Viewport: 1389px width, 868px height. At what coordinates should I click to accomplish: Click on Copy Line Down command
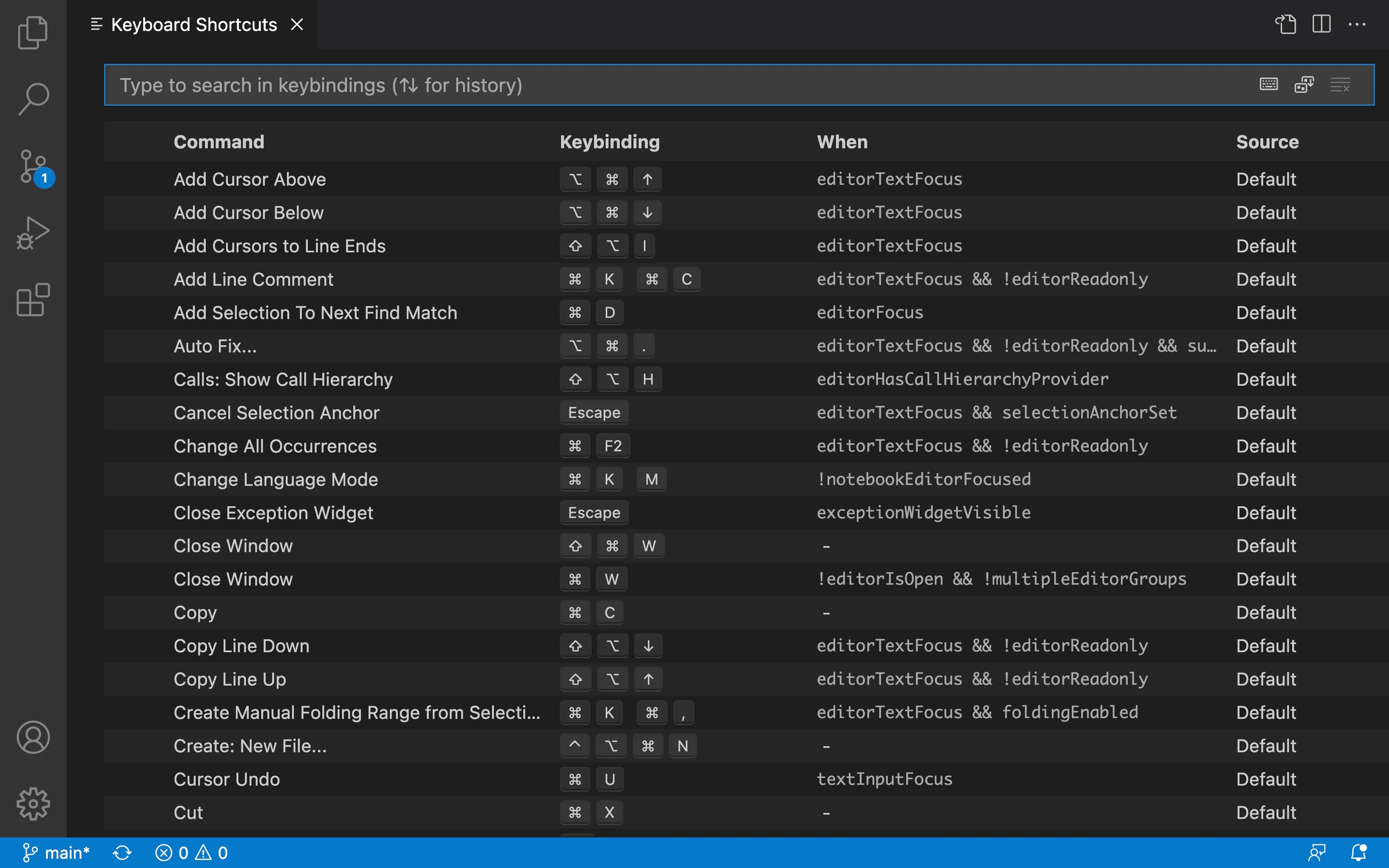click(x=241, y=645)
